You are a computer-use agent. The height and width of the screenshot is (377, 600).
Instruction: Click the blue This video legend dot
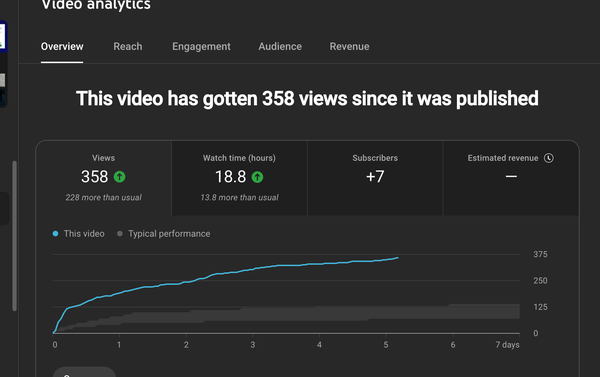55,233
